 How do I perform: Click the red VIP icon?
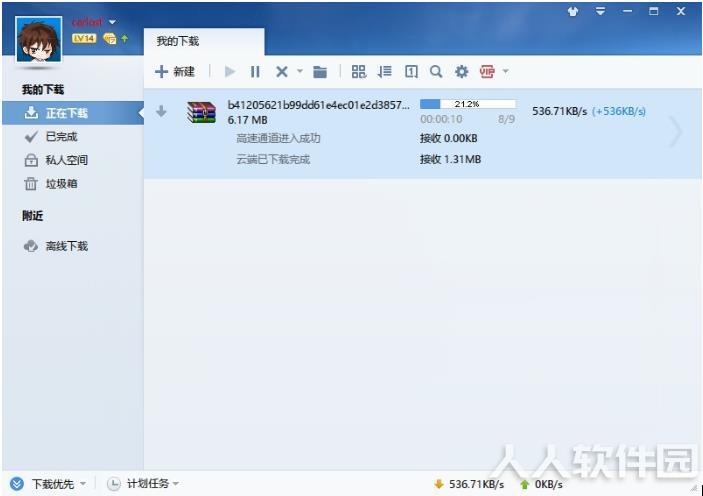(x=487, y=72)
